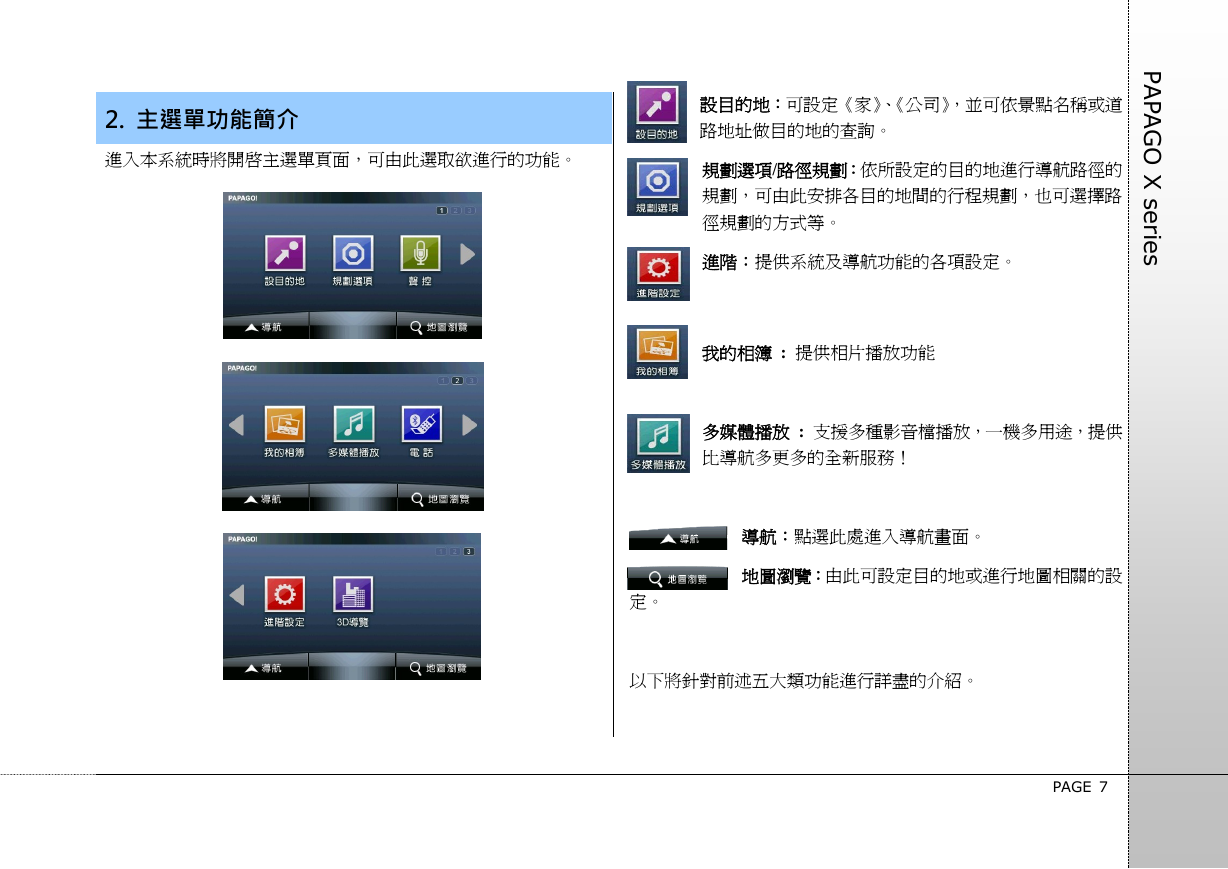Click the vertical PAPAGO X series title
The image size is (1228, 869).
[1152, 167]
